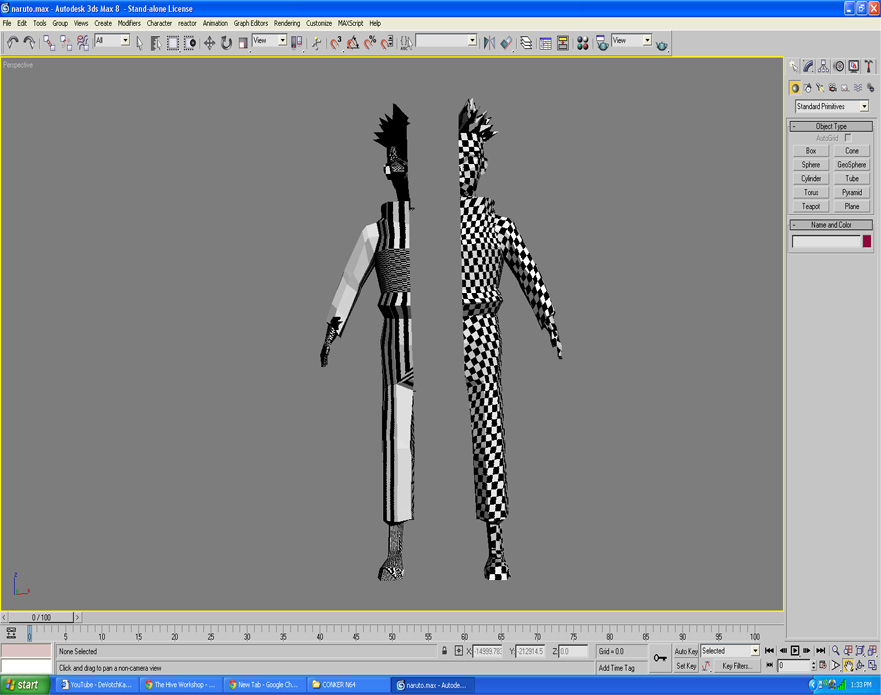Viewport: 881px width, 695px height.
Task: Open the Modifiers menu
Action: click(129, 24)
